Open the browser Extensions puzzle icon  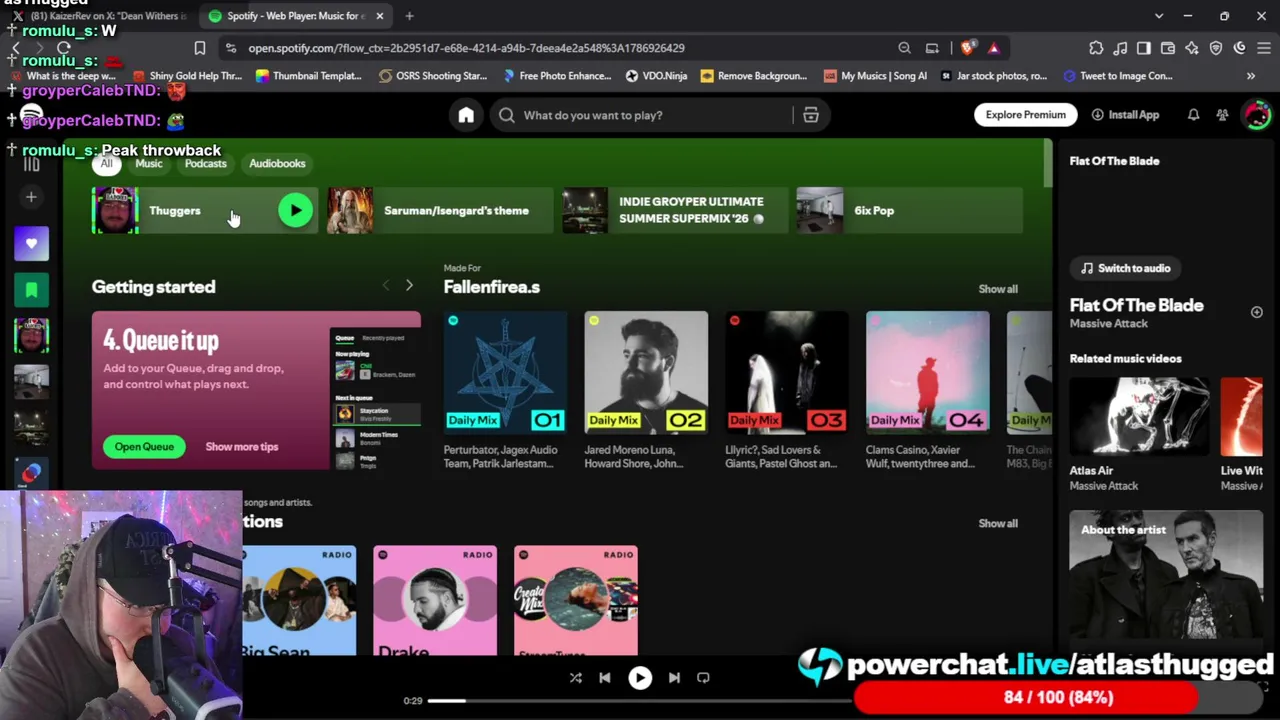click(x=1096, y=48)
